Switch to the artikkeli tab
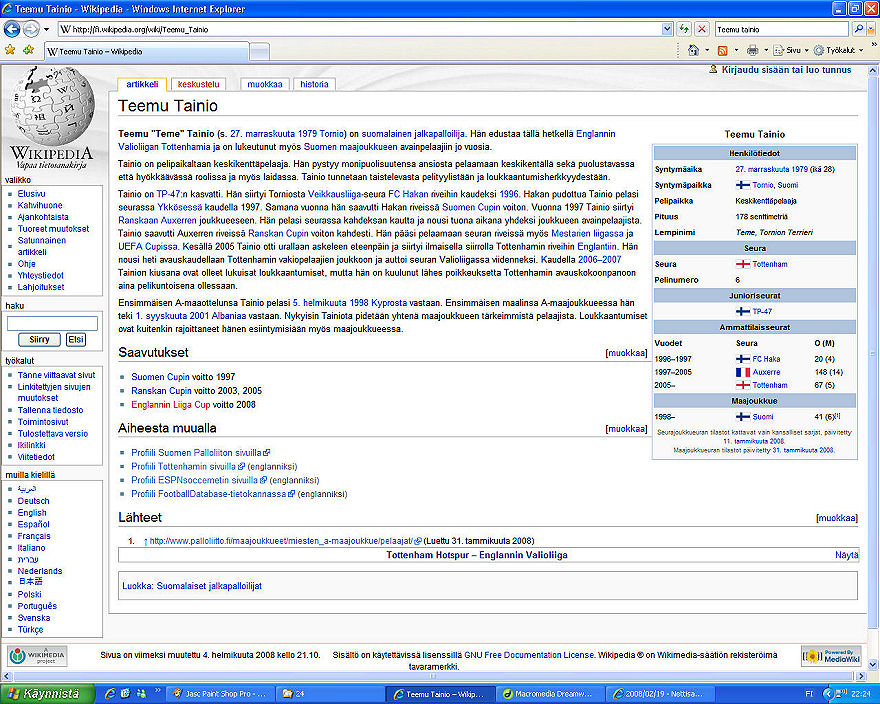The image size is (880, 704). coord(142,84)
